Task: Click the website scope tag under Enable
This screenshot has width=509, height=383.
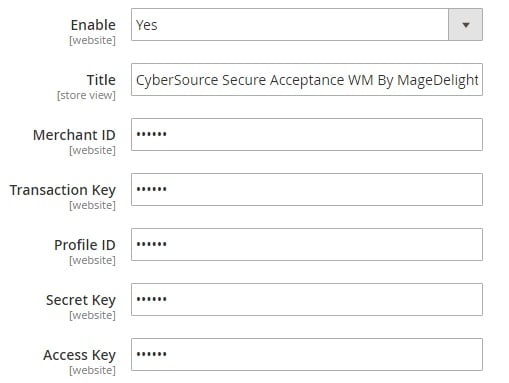Action: pos(92,40)
